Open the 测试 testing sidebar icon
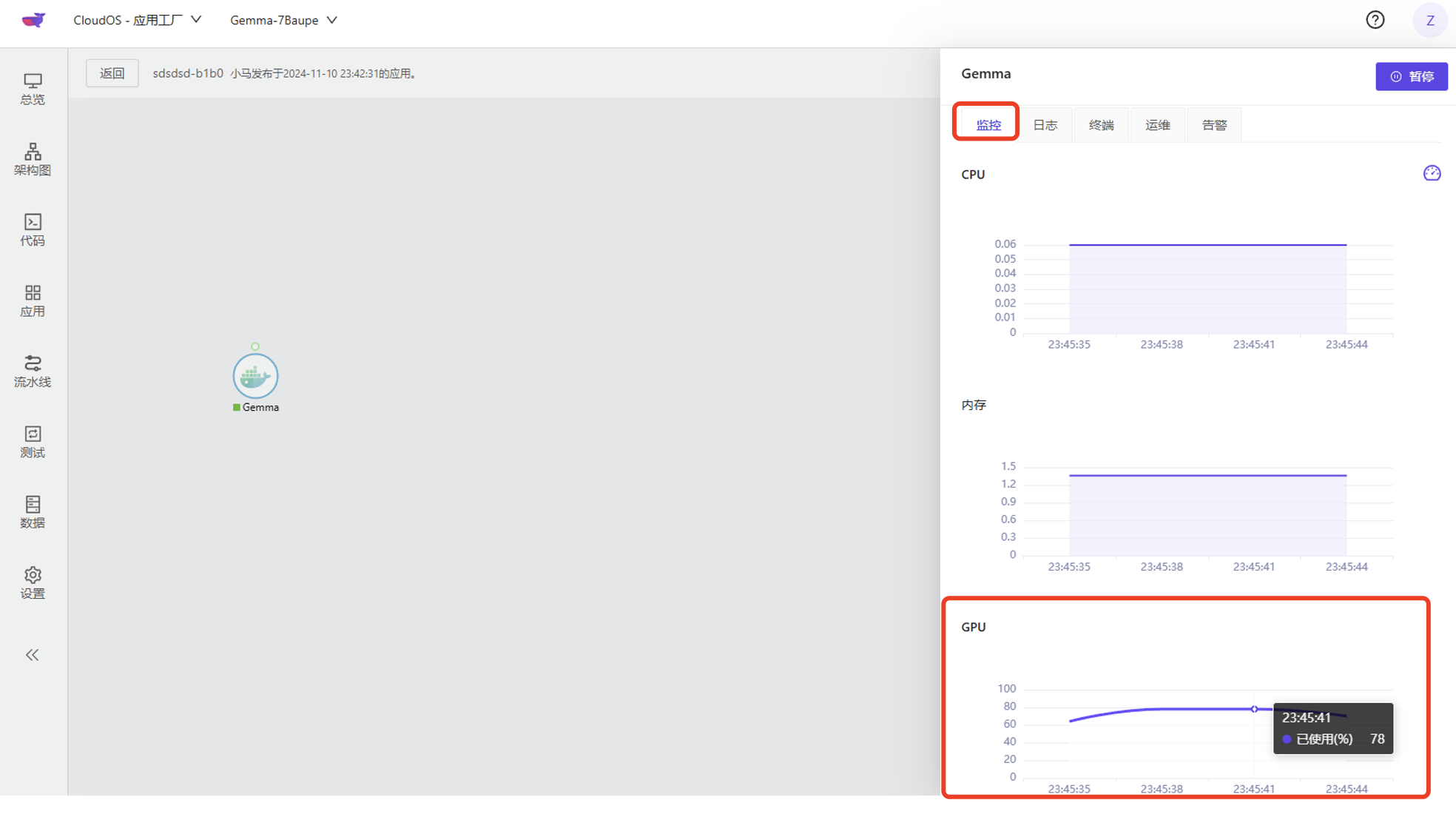Image resolution: width=1456 pixels, height=820 pixels. 33,442
